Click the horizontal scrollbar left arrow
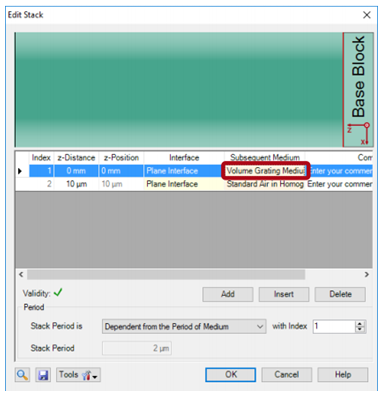The width and height of the screenshot is (382, 395). [x=21, y=275]
